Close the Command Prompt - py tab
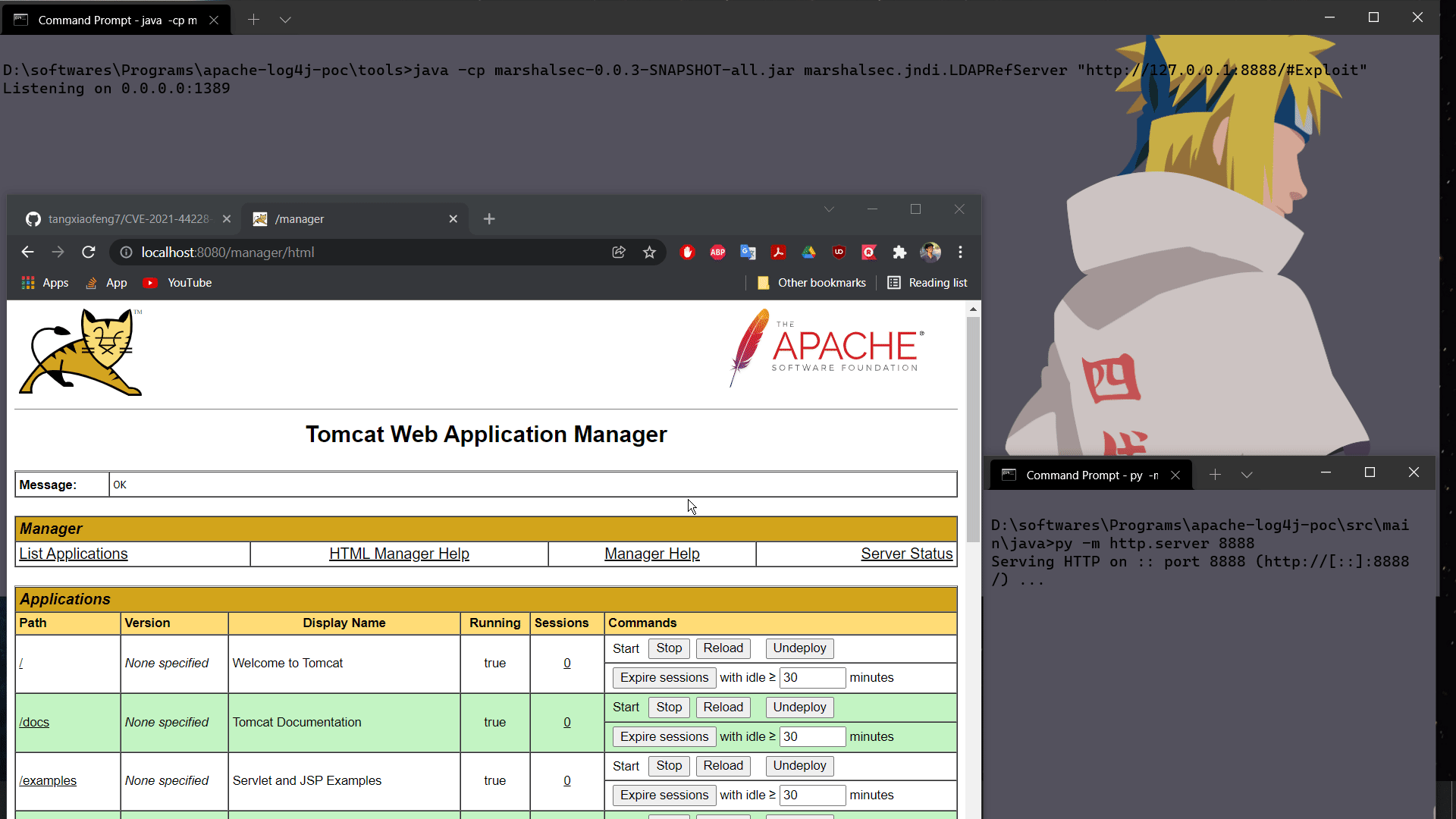 (1175, 475)
